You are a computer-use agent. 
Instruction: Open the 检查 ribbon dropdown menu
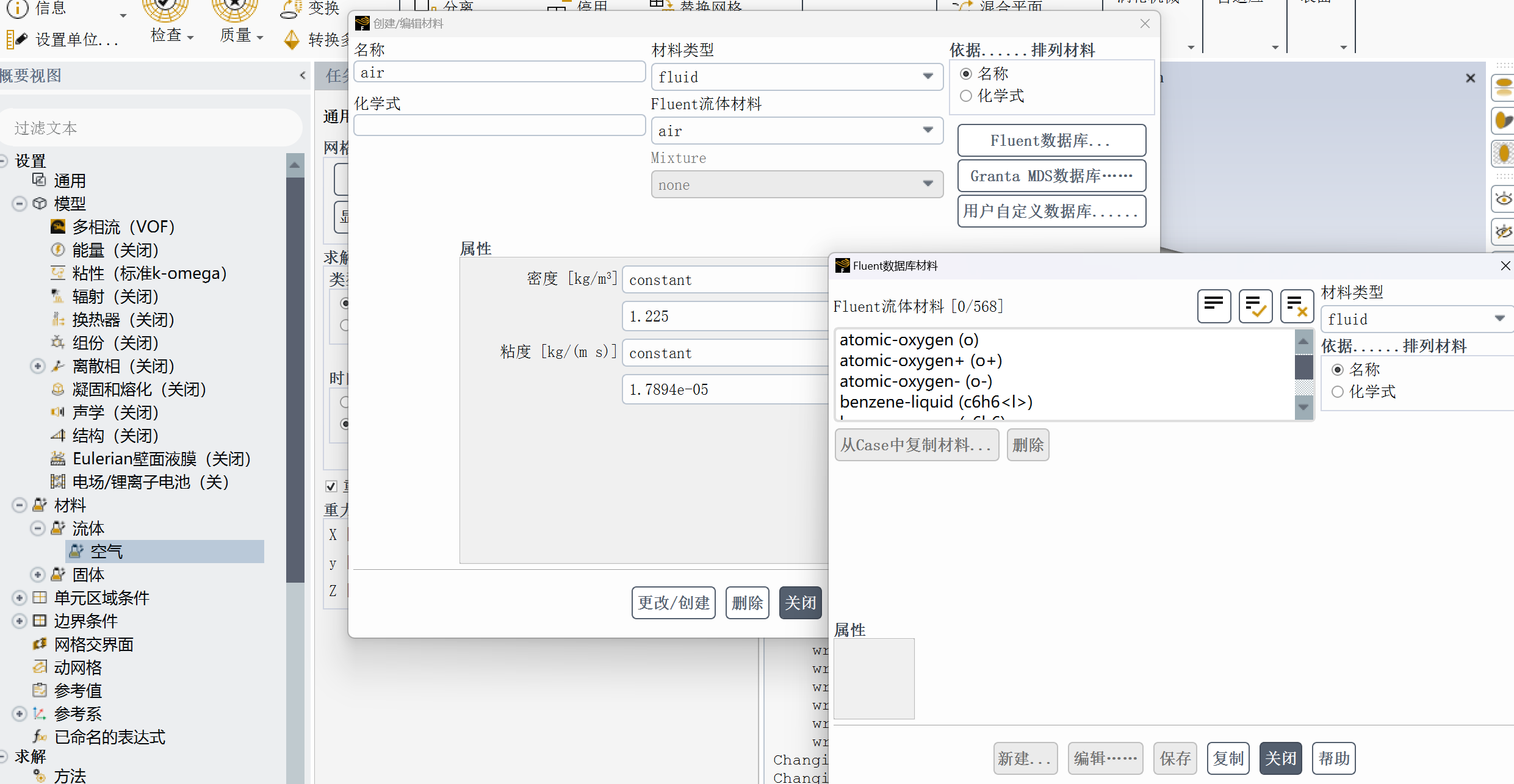tap(190, 38)
